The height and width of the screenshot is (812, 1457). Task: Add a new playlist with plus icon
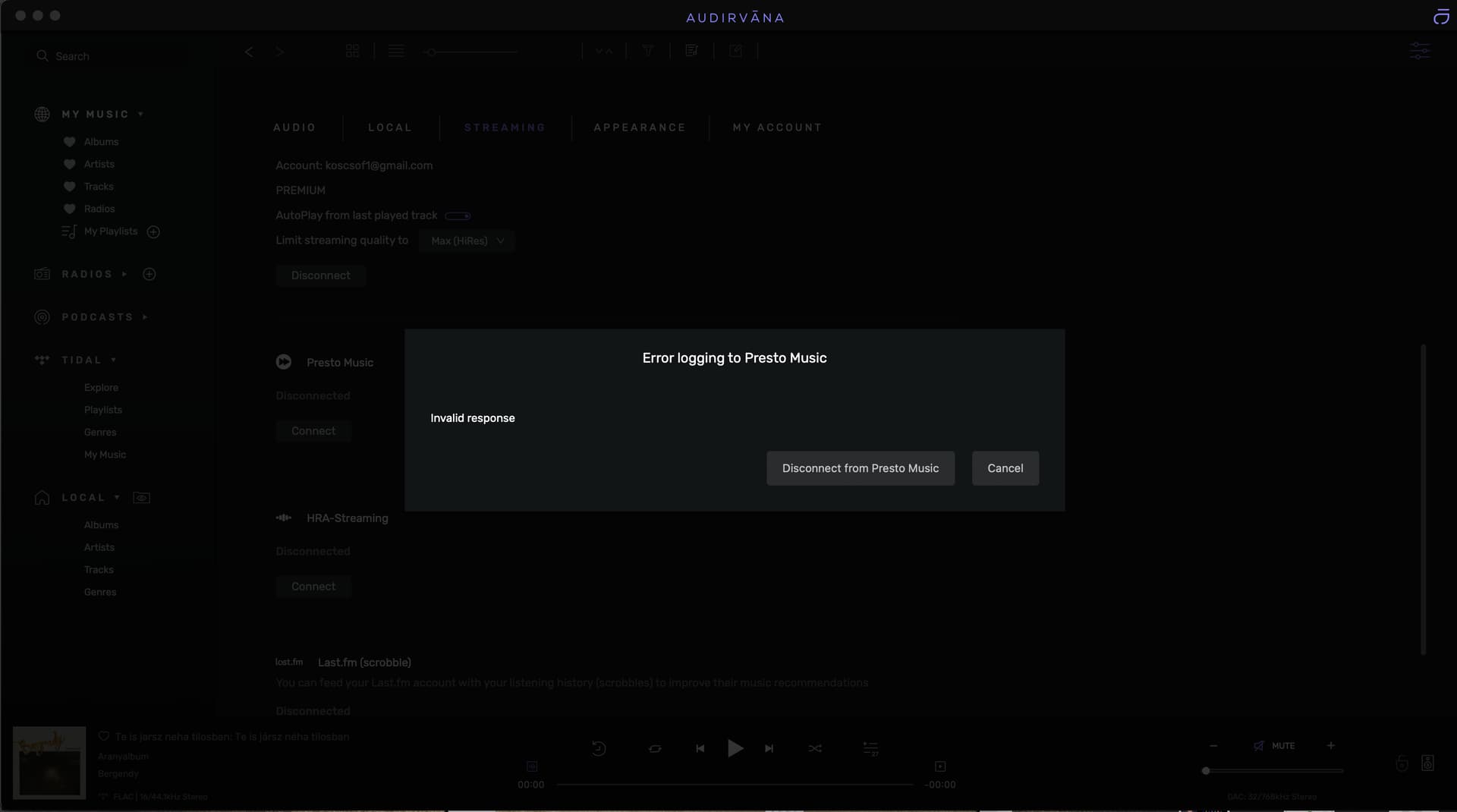click(153, 231)
